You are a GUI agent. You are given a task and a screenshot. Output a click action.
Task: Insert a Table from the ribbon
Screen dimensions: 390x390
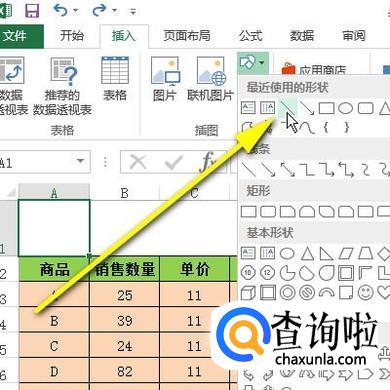115,79
